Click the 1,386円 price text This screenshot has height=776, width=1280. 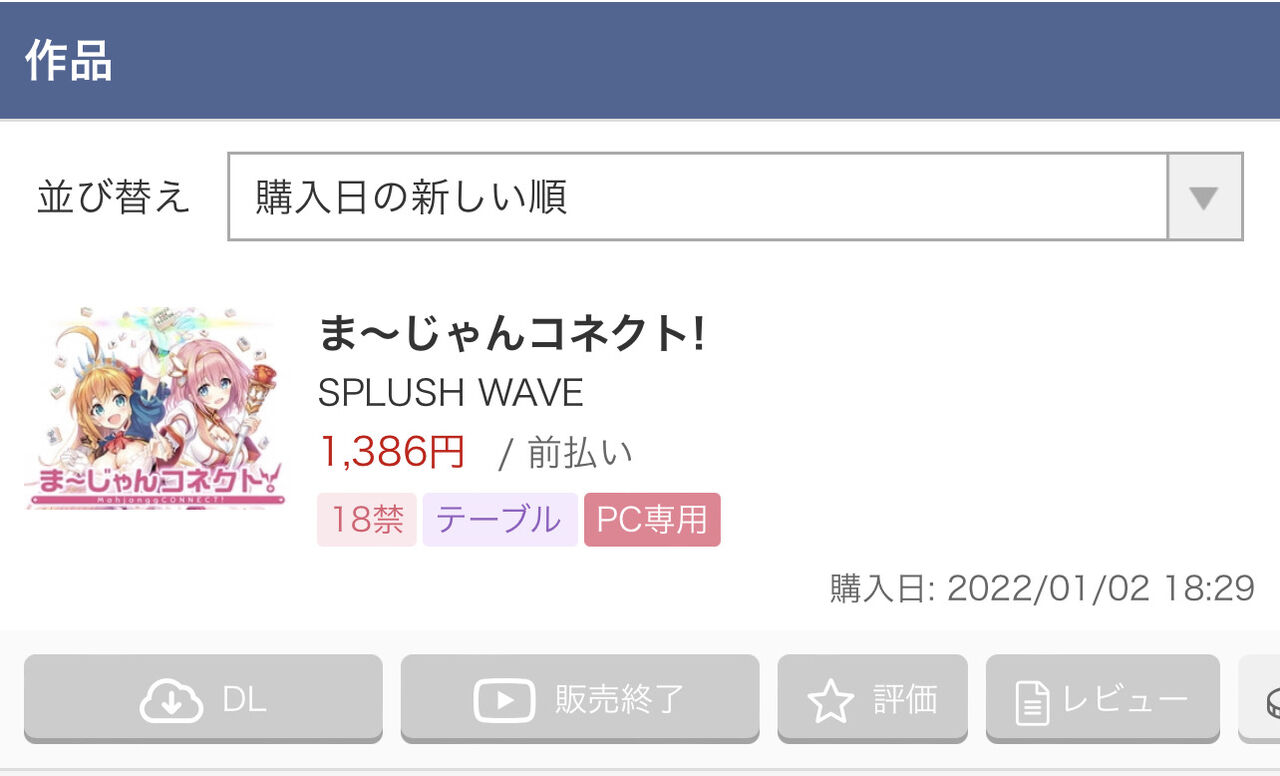[x=392, y=452]
